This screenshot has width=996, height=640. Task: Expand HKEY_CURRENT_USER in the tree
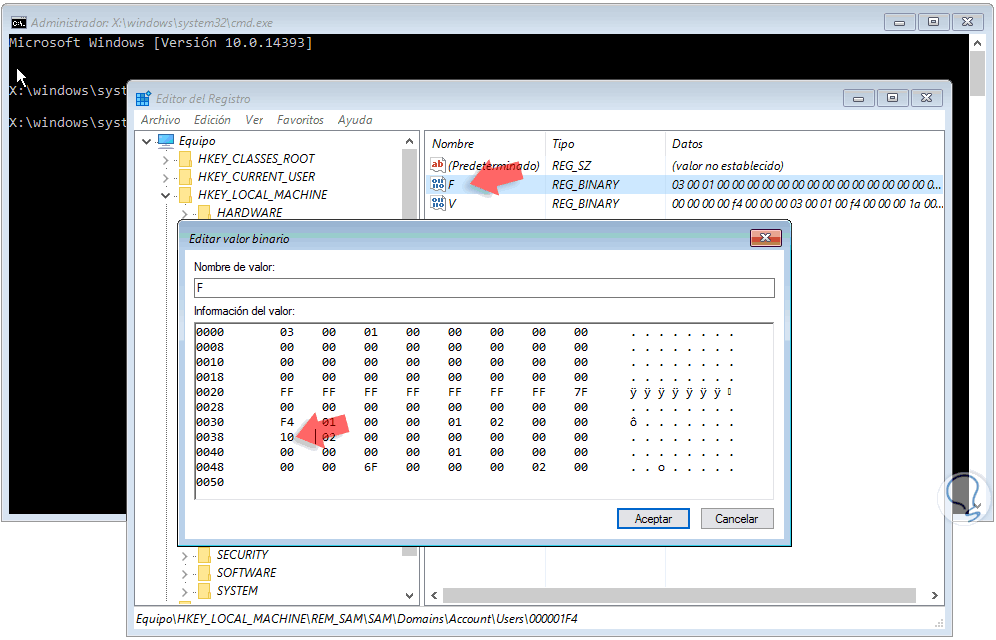166,177
